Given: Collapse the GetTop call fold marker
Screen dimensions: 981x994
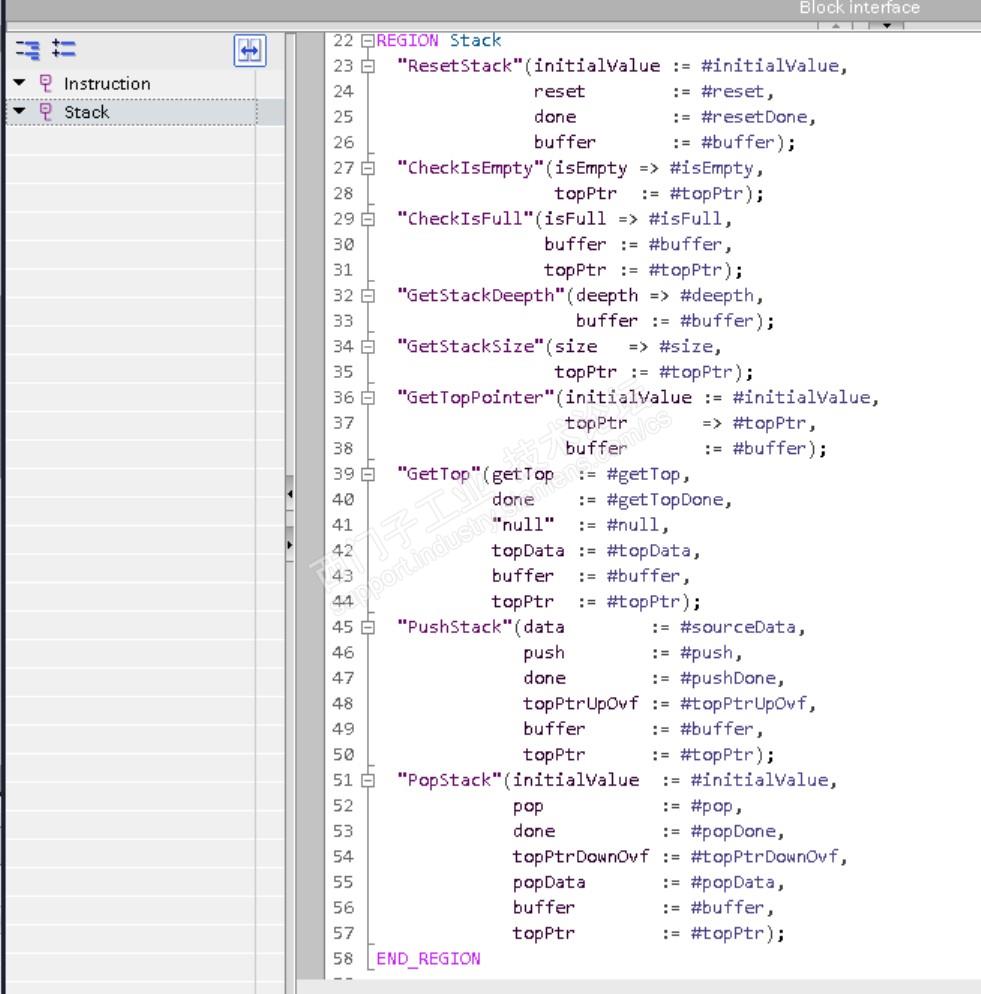Looking at the screenshot, I should (x=368, y=474).
